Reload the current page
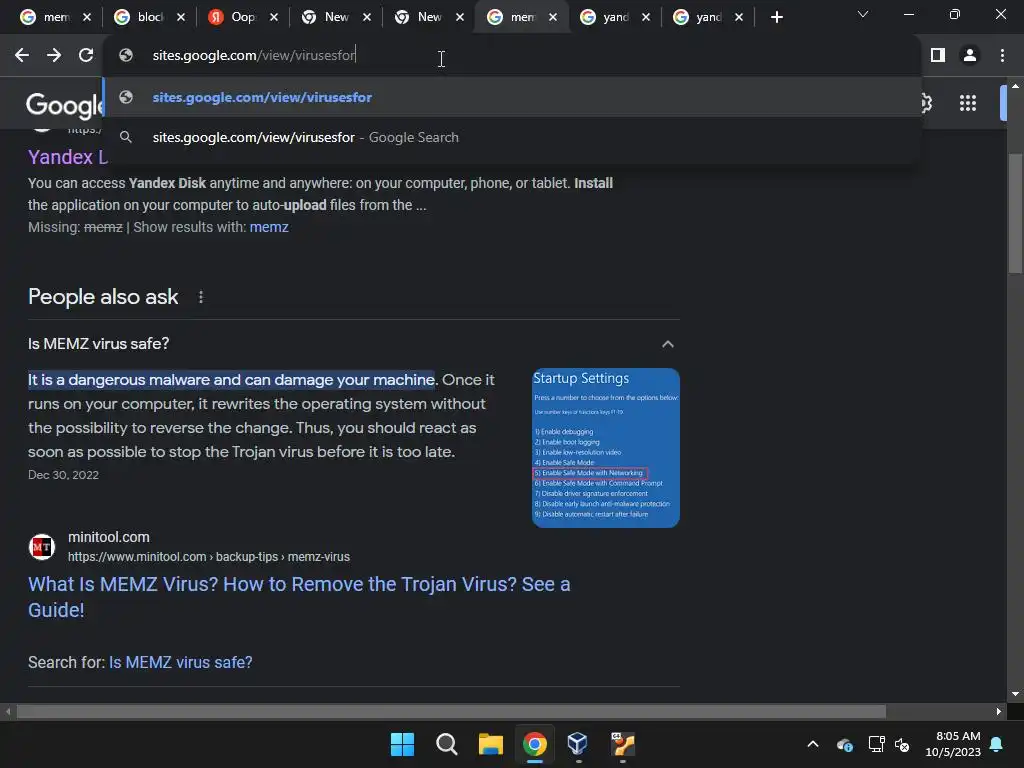The height and width of the screenshot is (768, 1024). click(86, 56)
